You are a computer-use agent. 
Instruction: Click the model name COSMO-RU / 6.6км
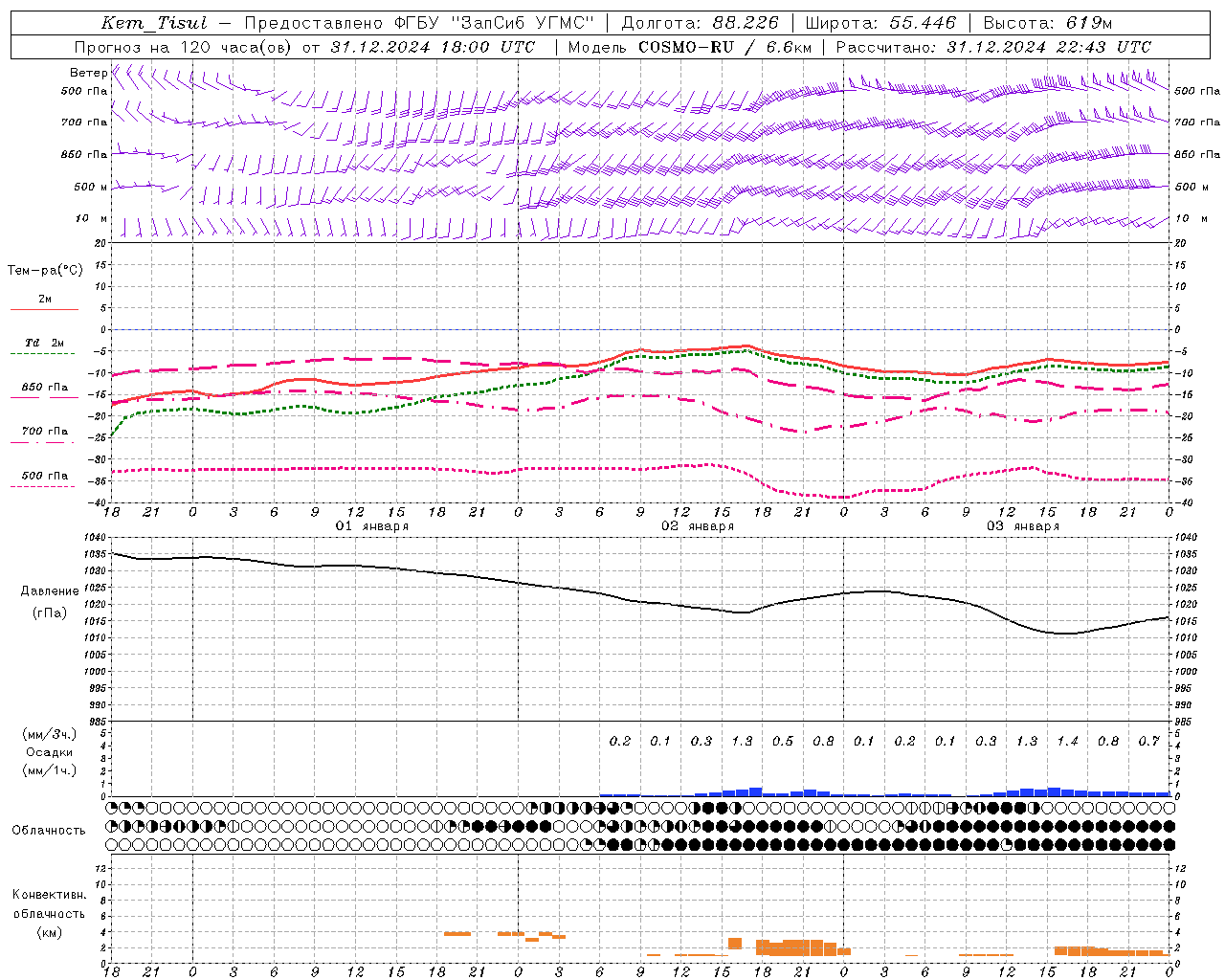725,47
